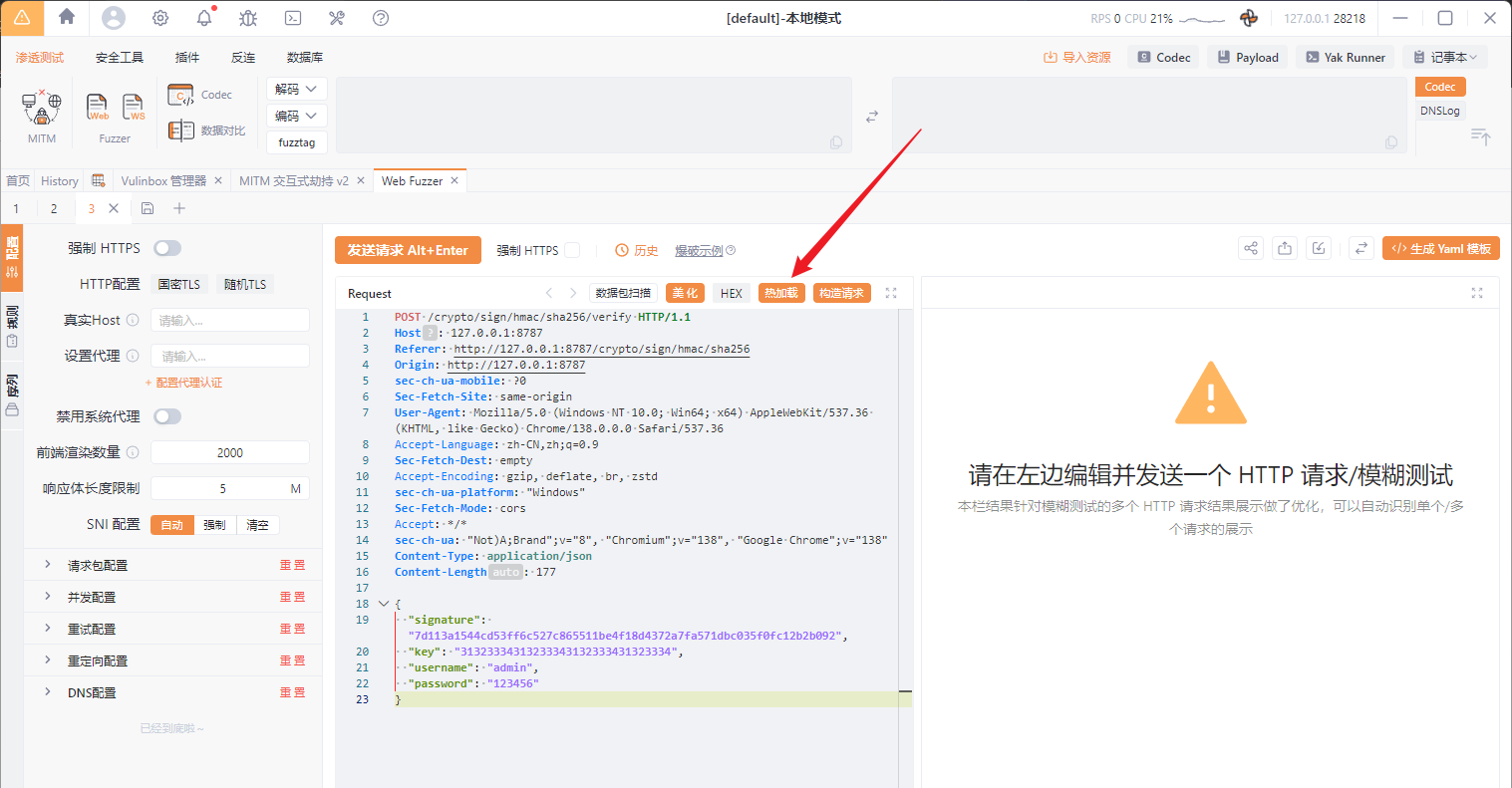This screenshot has height=788, width=1512.
Task: Click the info icon beside 真实Host
Action: pos(133,320)
